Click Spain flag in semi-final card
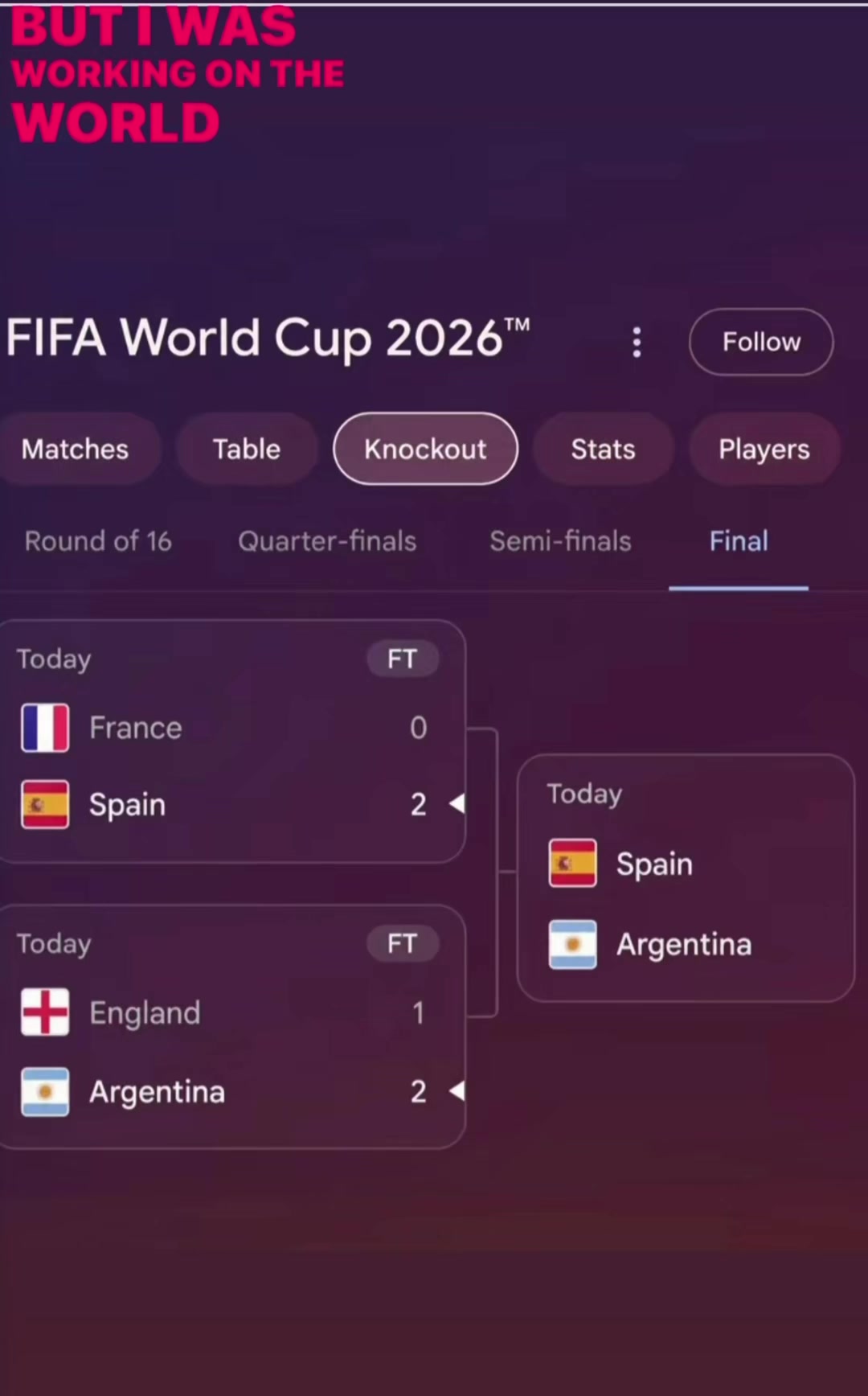Viewport: 868px width, 1396px height. pos(45,804)
